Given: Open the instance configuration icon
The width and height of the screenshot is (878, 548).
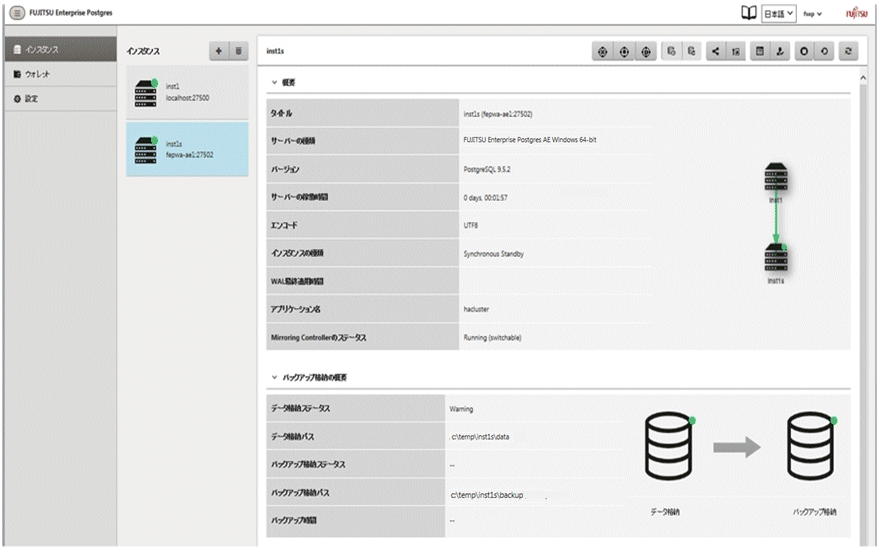Looking at the screenshot, I should tap(760, 51).
